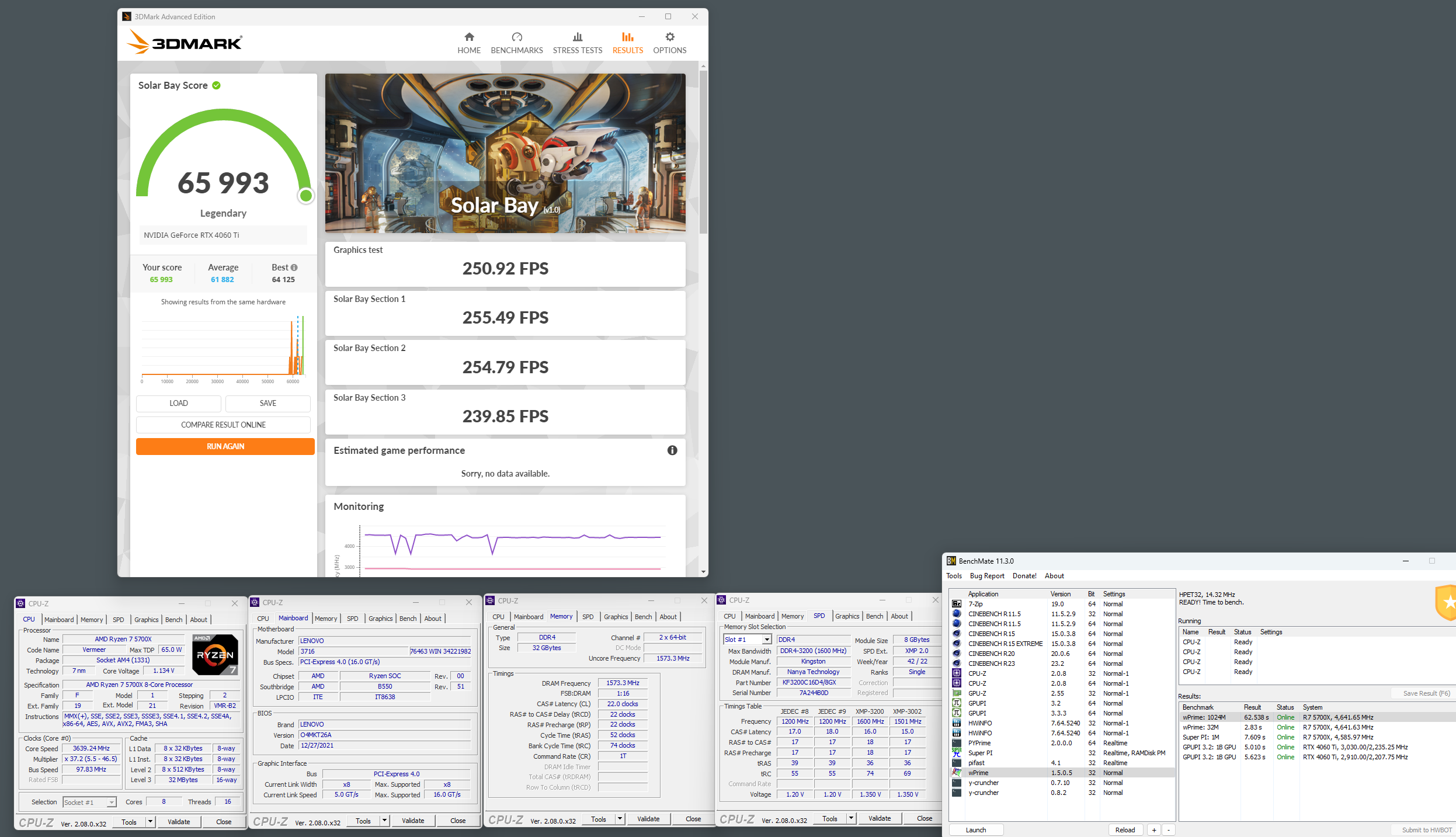
Task: Click the CINEBENCH R15 EXTREME icon in BenchMate
Action: pyautogui.click(x=957, y=644)
